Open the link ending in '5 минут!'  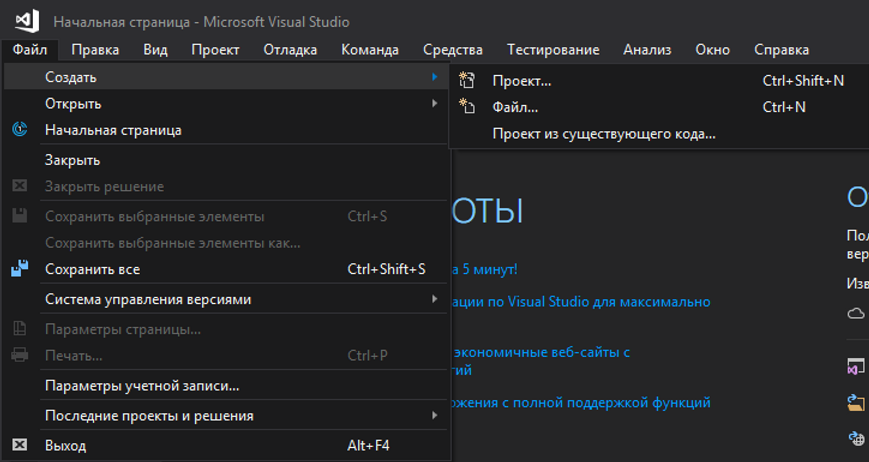click(x=484, y=269)
